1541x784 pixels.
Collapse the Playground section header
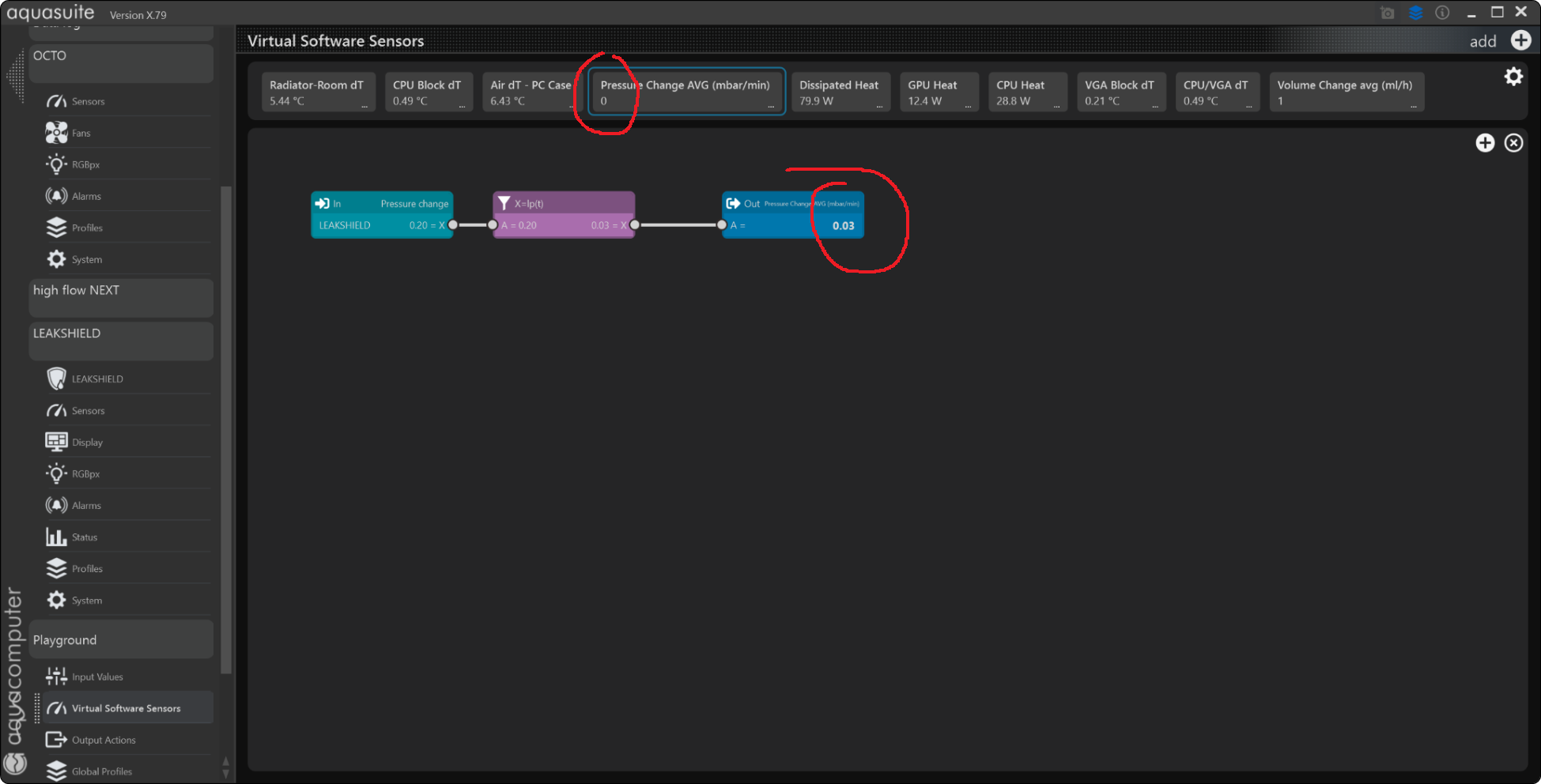coord(121,639)
